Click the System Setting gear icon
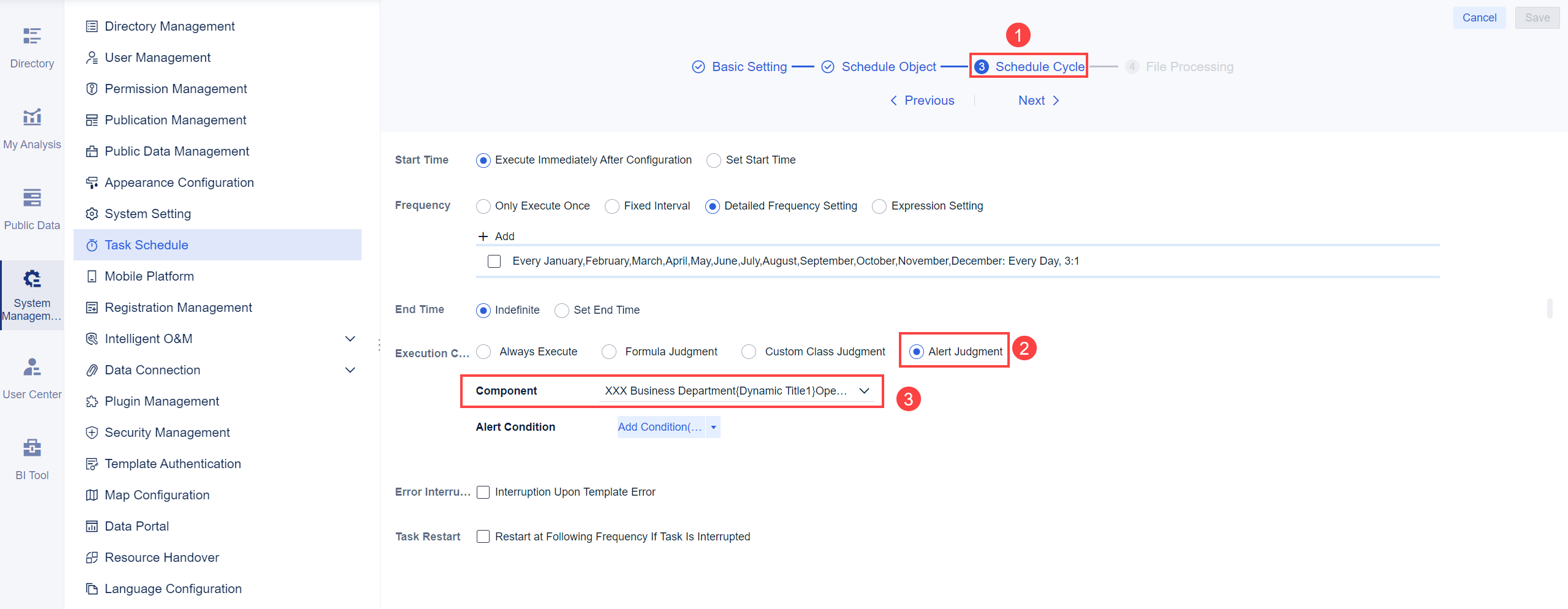 pyautogui.click(x=92, y=214)
